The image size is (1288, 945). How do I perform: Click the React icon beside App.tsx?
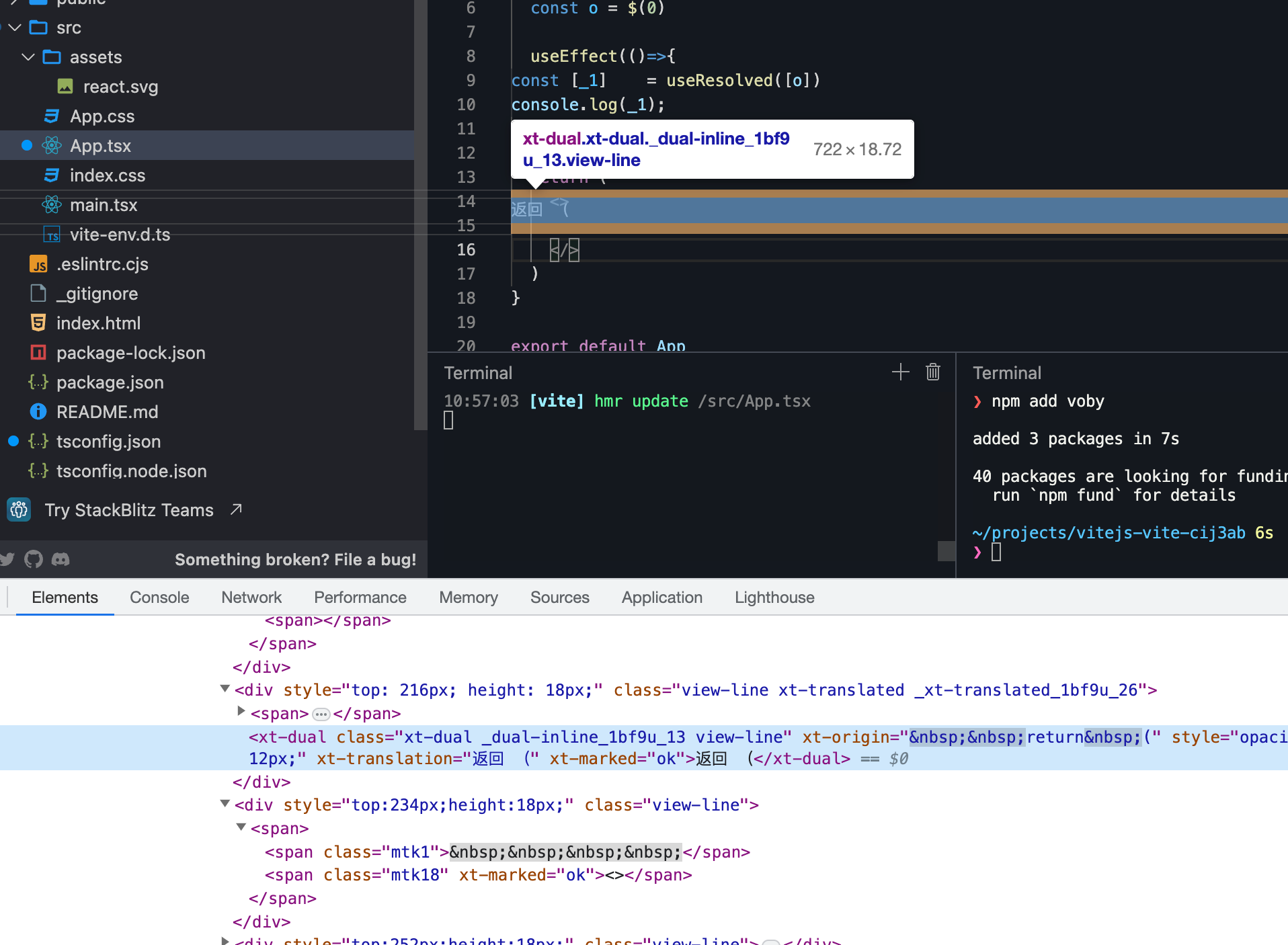52,146
